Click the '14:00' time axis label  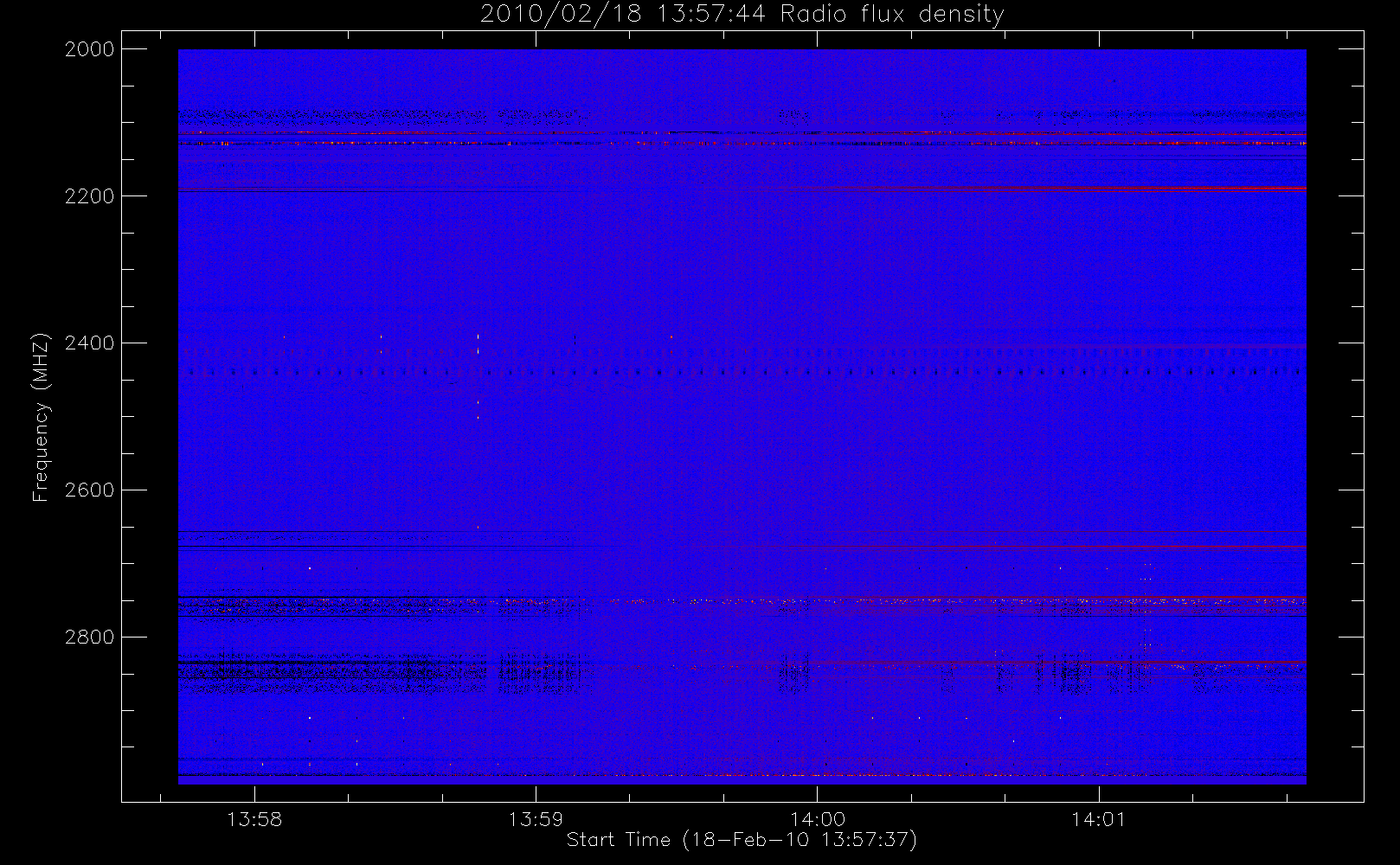coord(818,819)
